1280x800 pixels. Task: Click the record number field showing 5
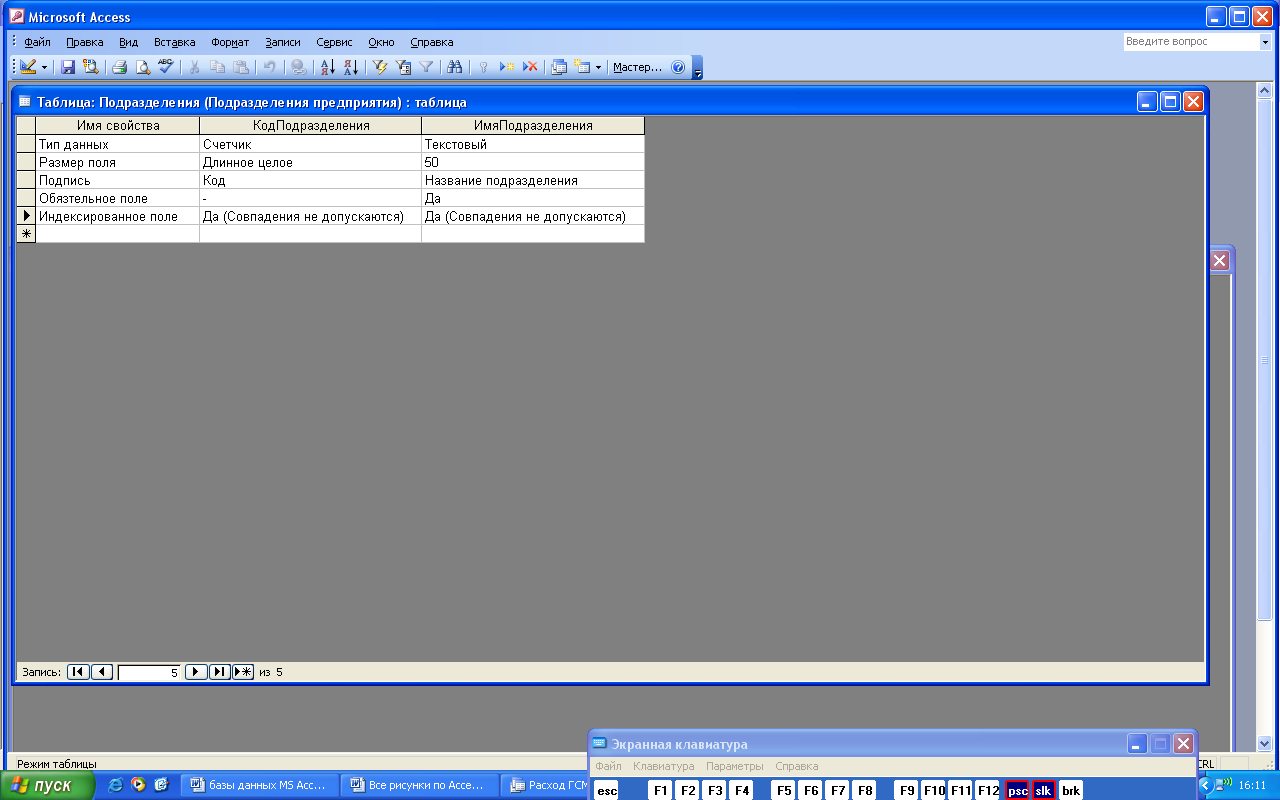click(x=149, y=673)
